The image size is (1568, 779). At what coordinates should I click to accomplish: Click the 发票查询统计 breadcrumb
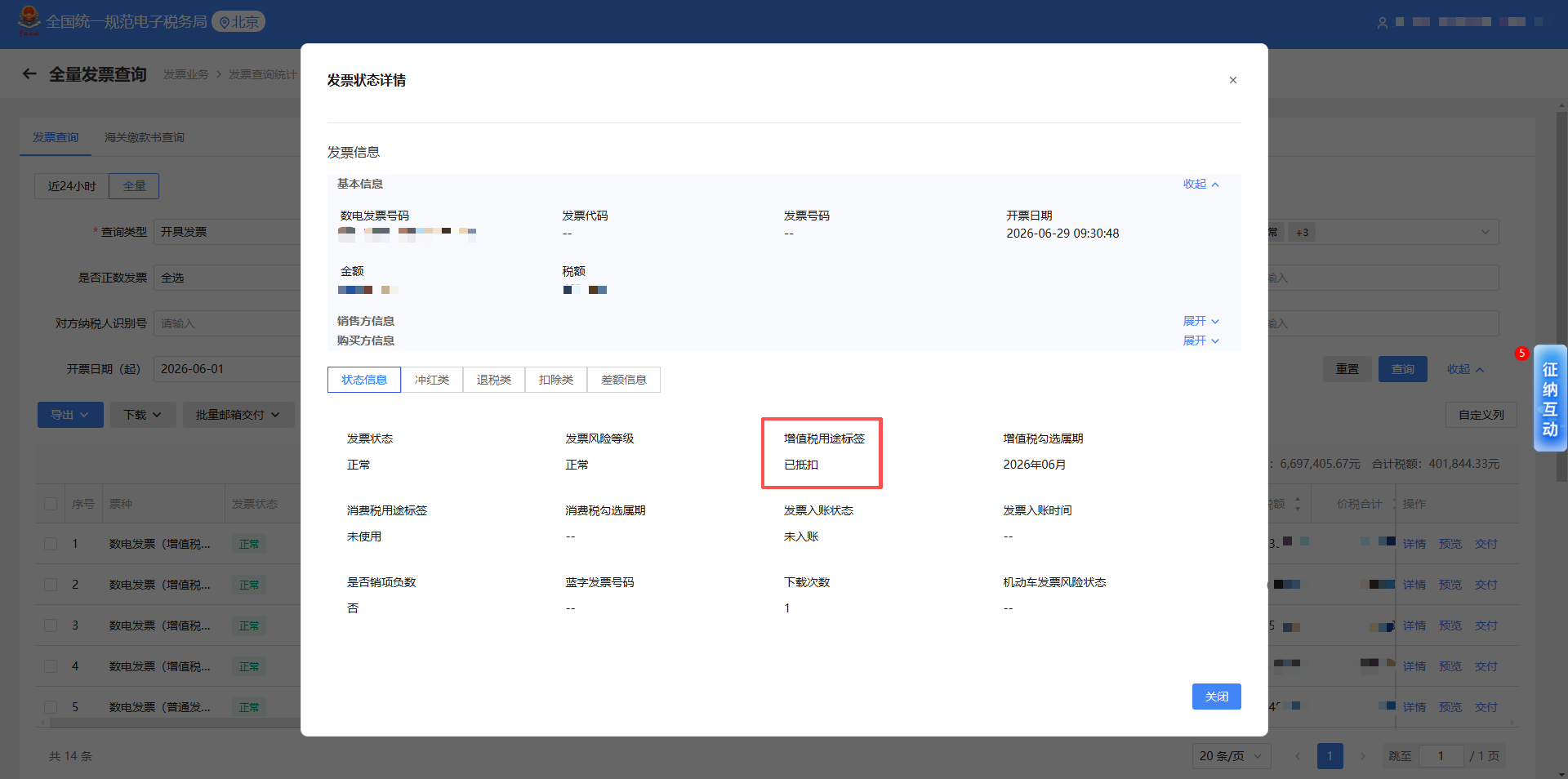pos(262,74)
